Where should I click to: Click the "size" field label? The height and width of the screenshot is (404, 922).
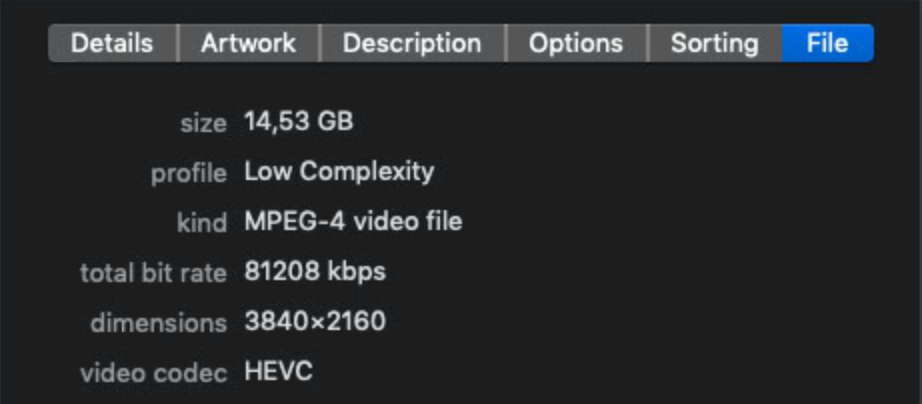[x=203, y=123]
